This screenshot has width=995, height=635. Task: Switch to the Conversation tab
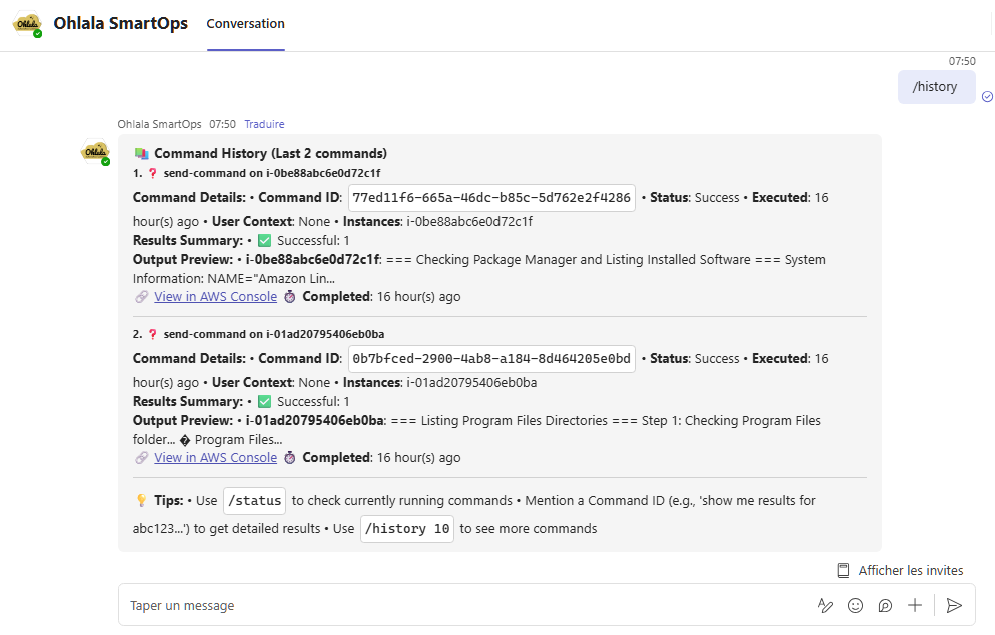245,23
